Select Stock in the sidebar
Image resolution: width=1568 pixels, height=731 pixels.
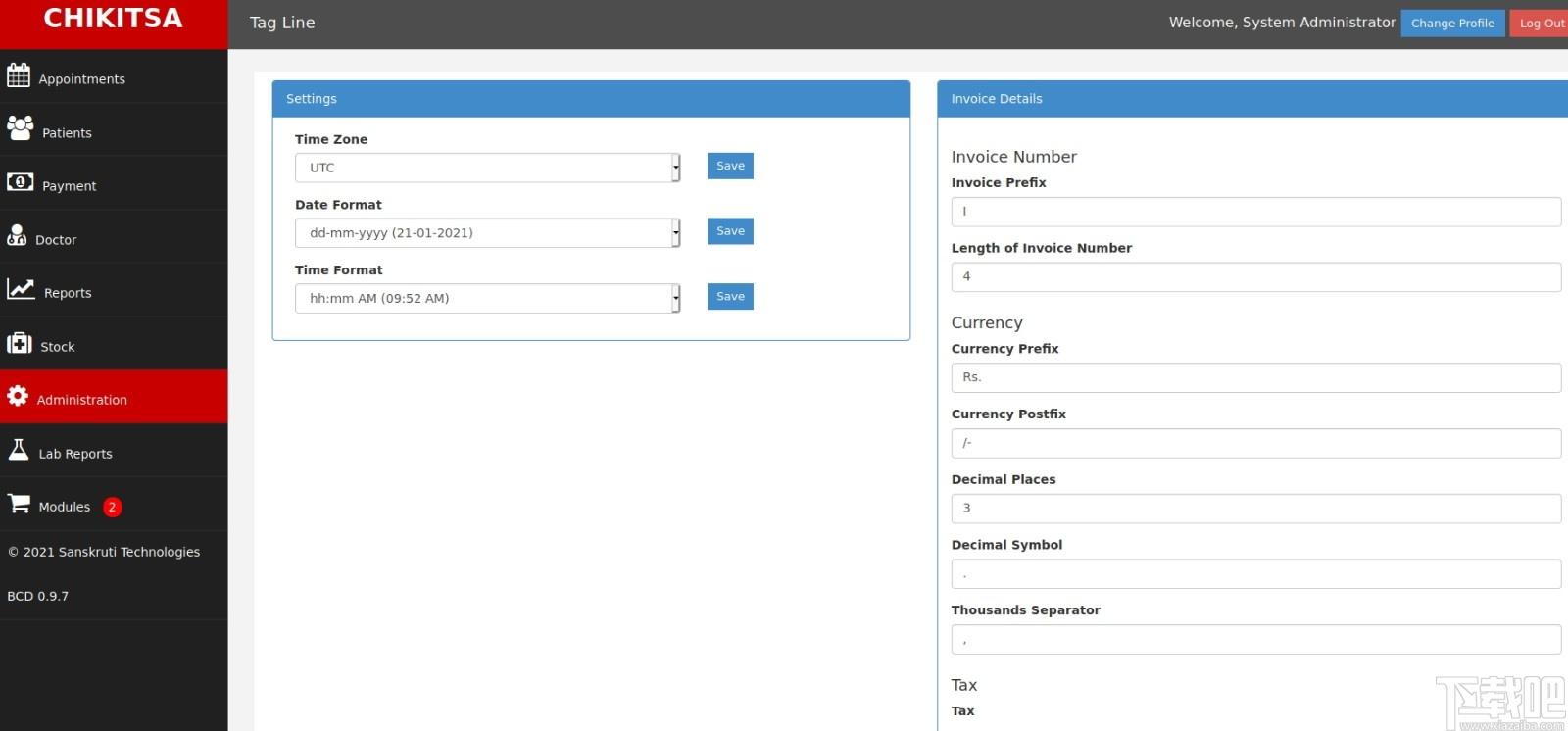point(114,344)
